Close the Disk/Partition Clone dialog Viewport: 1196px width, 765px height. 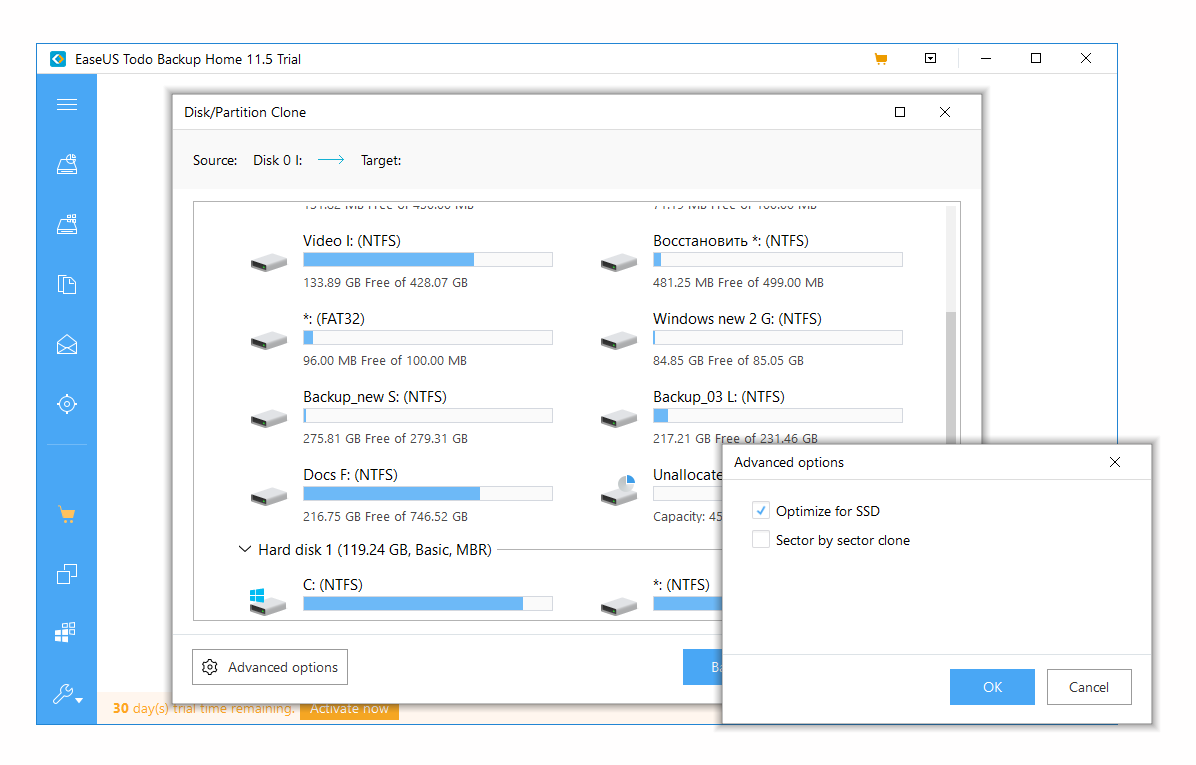coord(945,112)
